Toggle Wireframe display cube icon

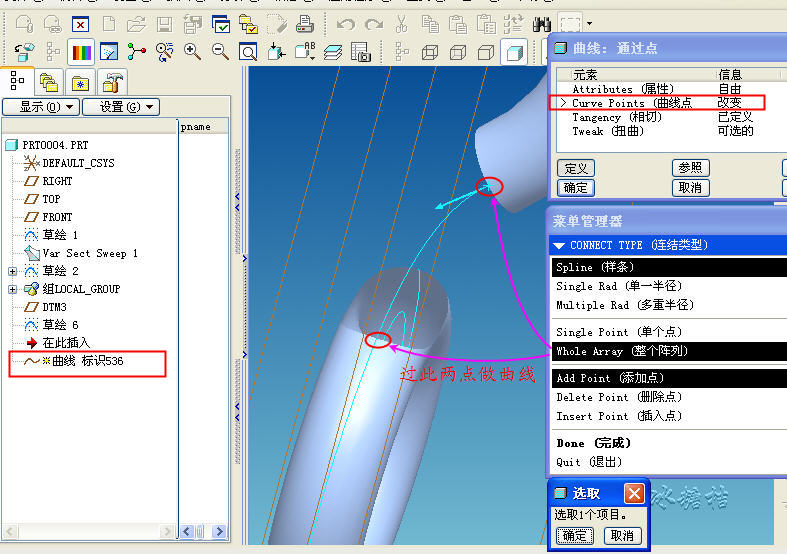[x=430, y=52]
